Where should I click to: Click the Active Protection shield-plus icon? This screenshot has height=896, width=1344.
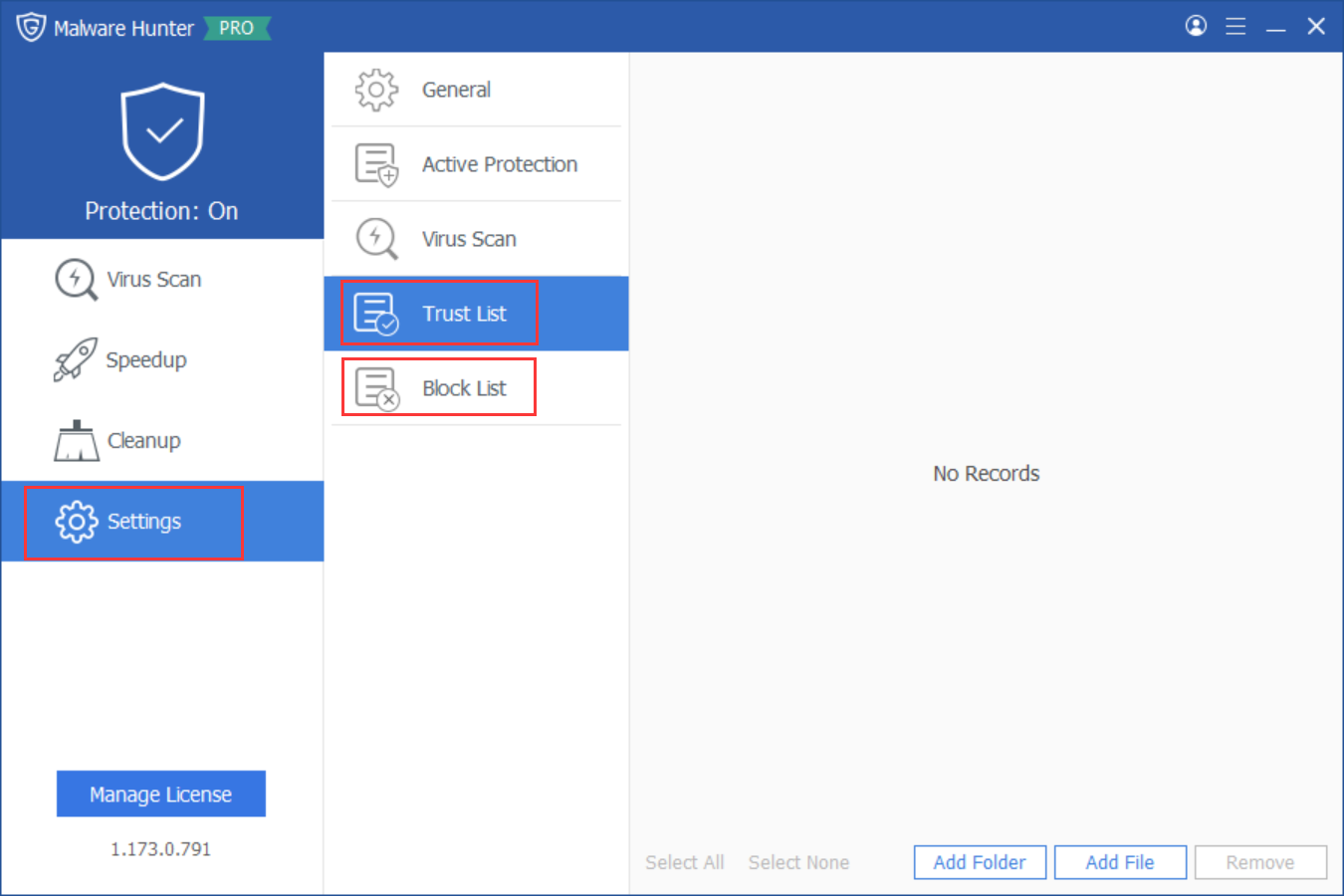(375, 163)
